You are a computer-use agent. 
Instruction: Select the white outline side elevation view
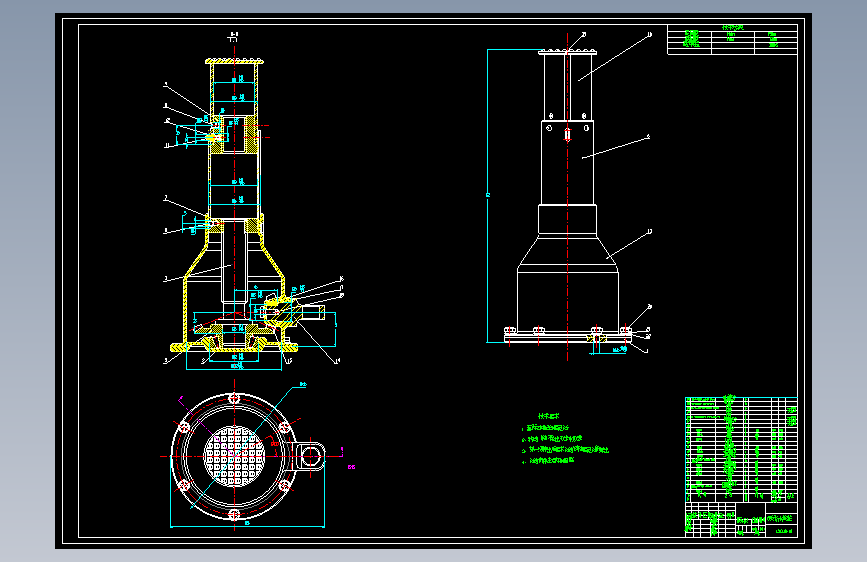pos(568,194)
